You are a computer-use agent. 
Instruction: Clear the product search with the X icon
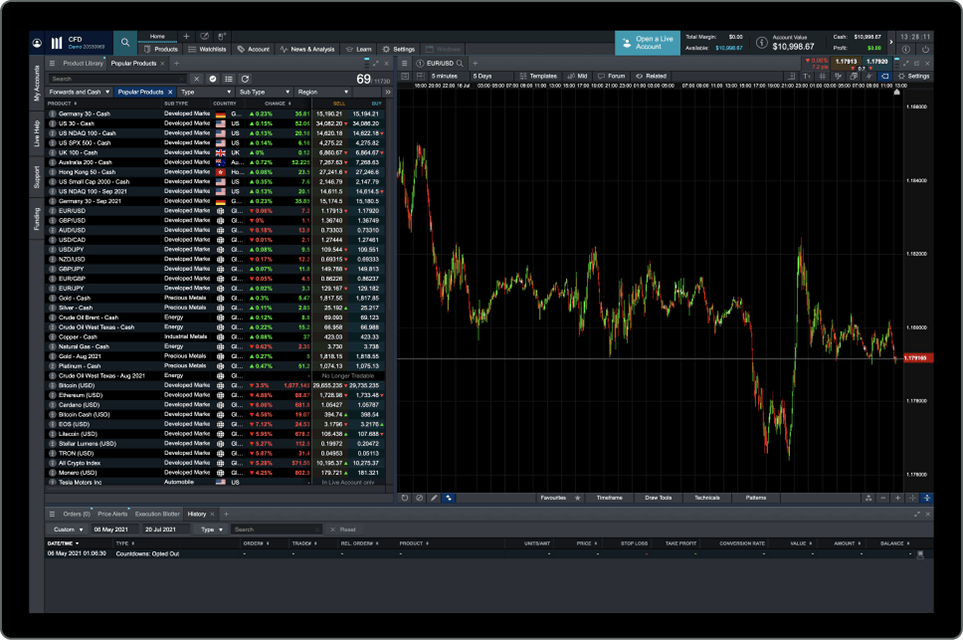point(197,78)
